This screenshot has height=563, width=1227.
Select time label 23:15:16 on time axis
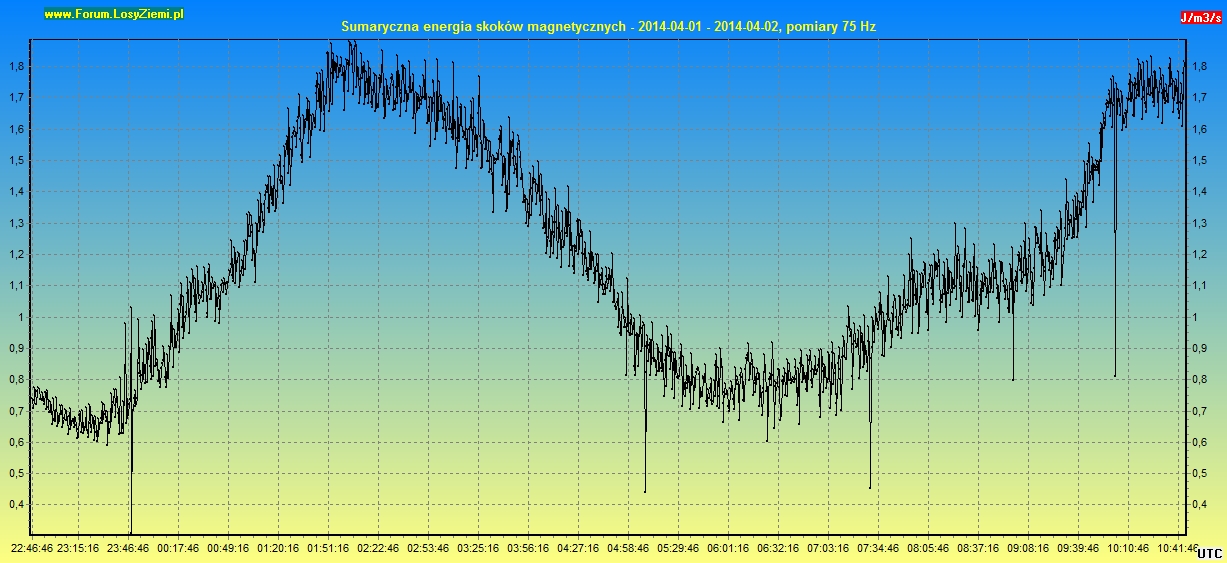click(78, 548)
